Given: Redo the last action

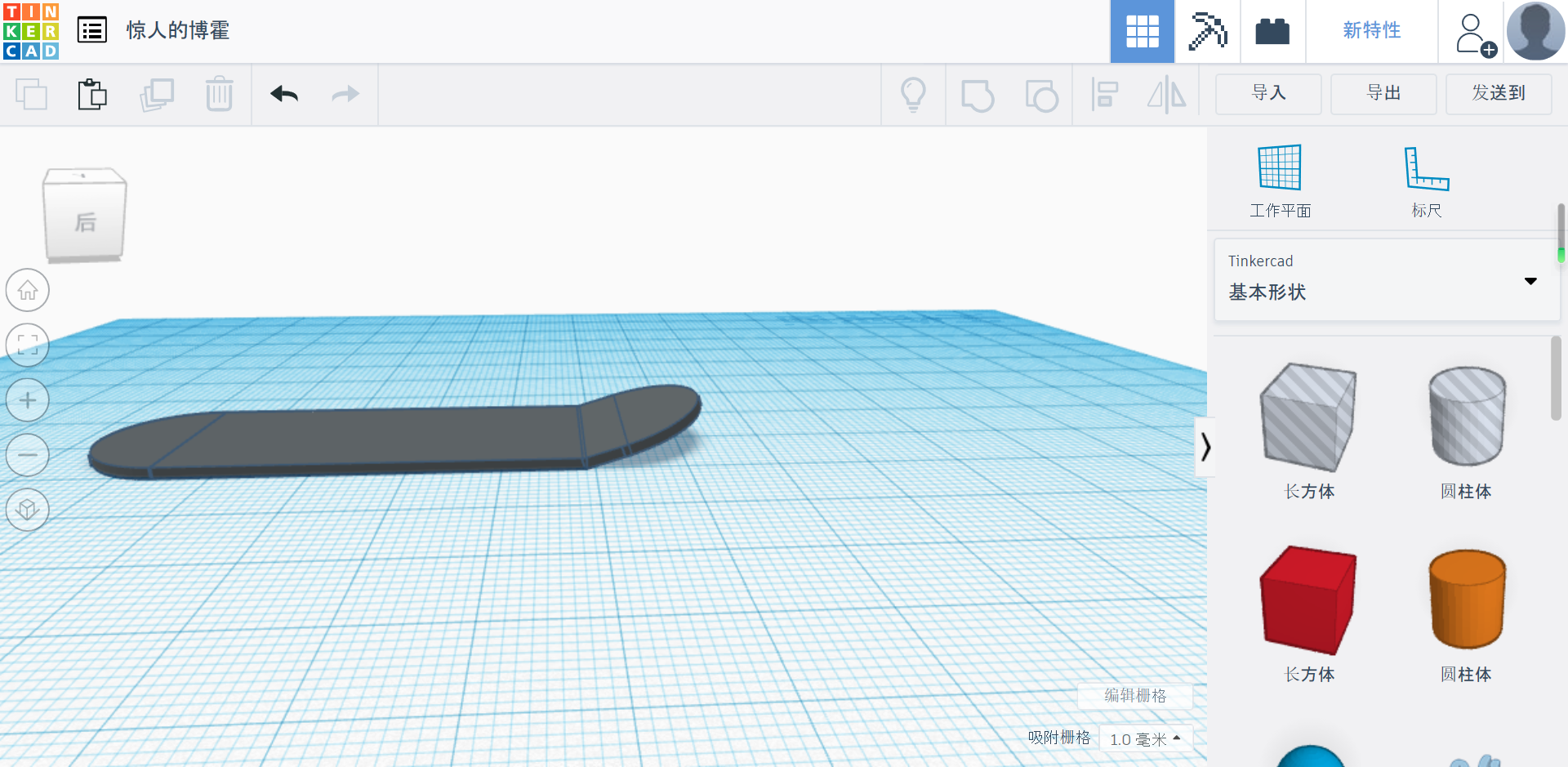Looking at the screenshot, I should click(345, 94).
